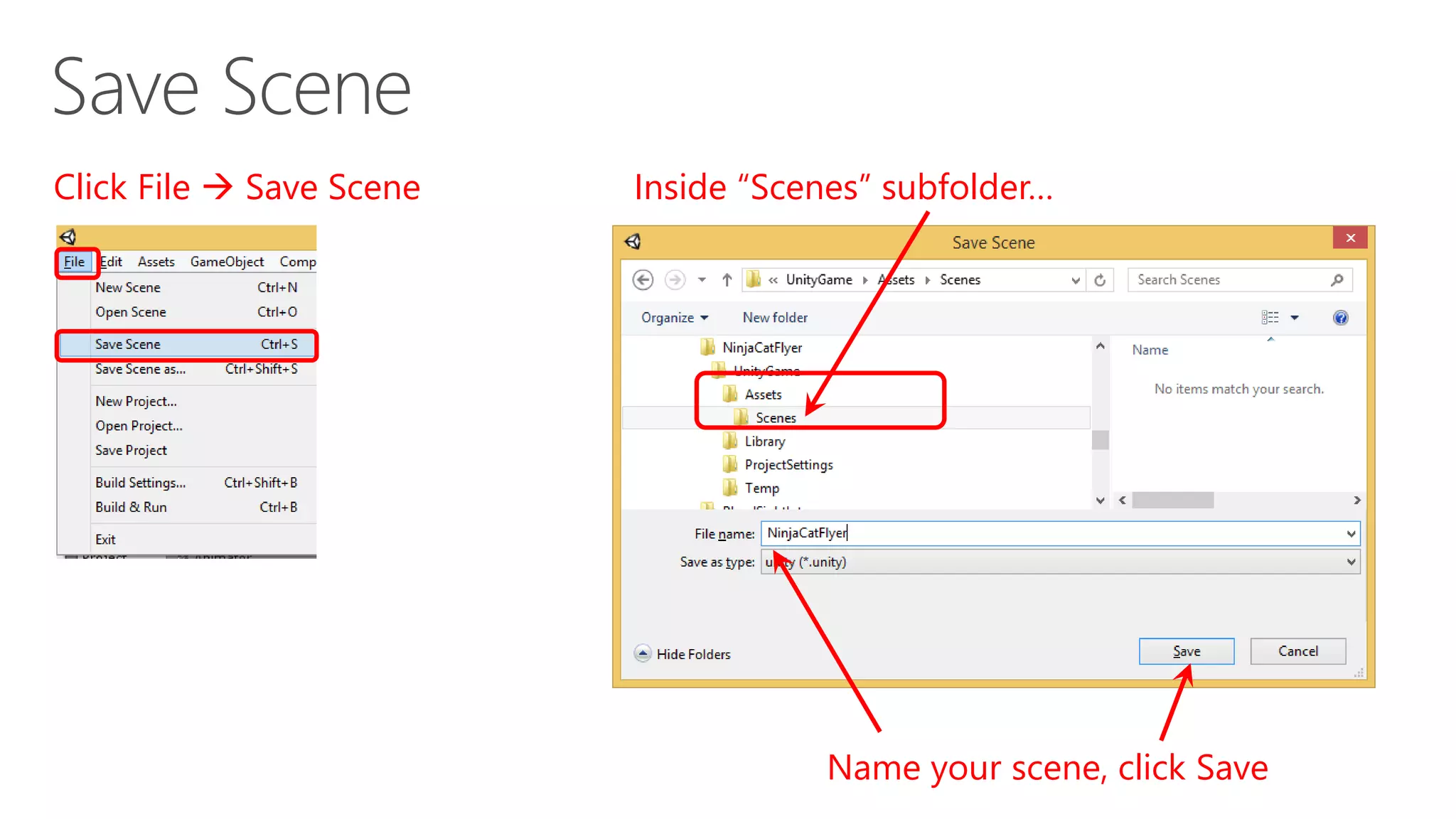
Task: Go back with the Back arrow button
Action: tap(643, 280)
